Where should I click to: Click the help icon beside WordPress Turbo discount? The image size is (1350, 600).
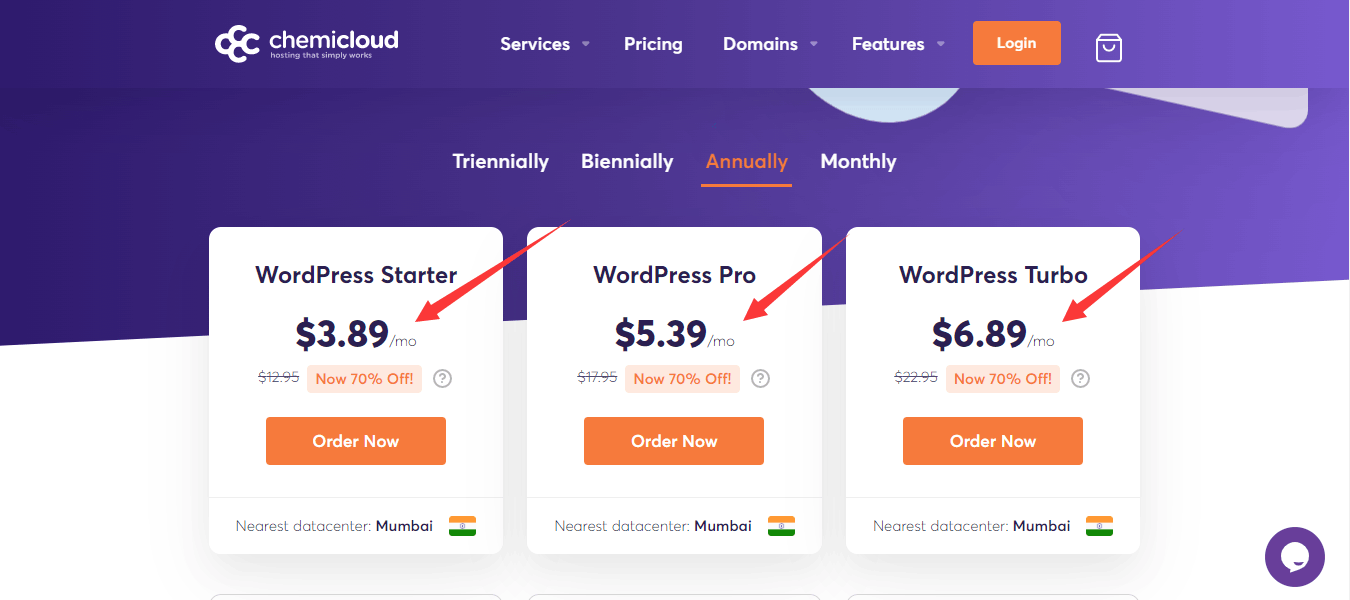(x=1080, y=378)
